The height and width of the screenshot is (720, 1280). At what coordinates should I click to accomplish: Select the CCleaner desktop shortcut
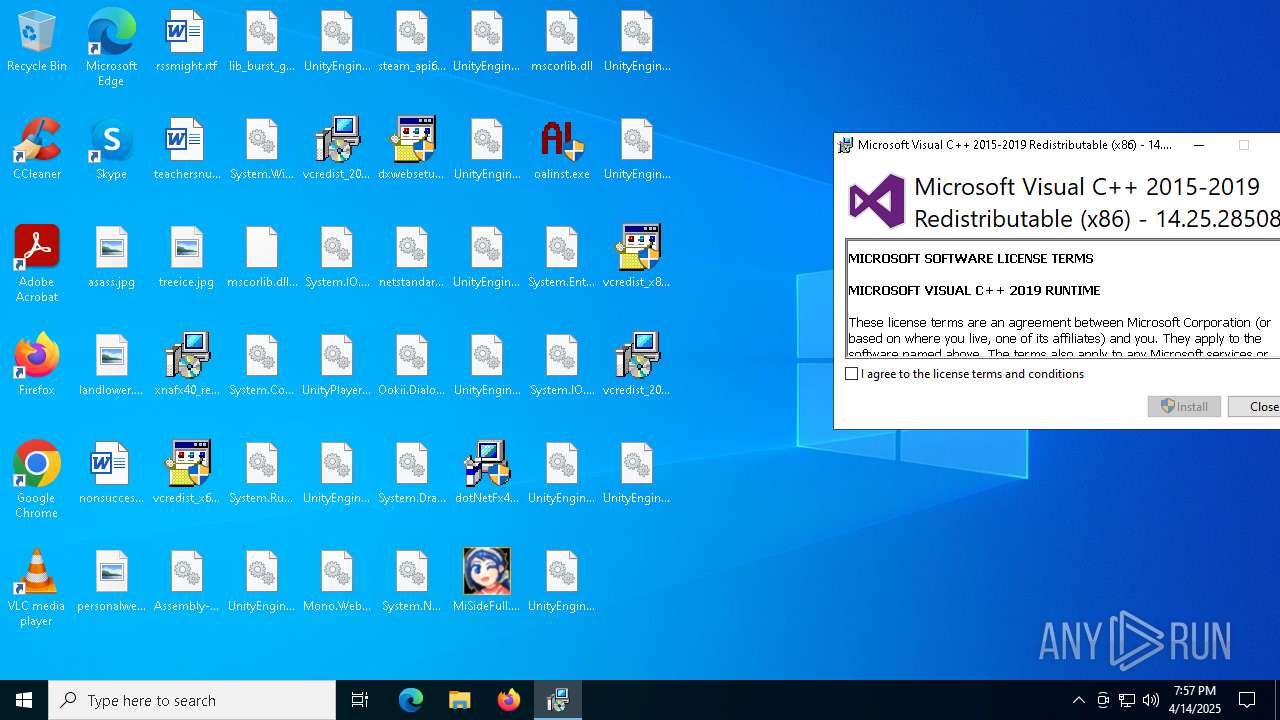pyautogui.click(x=37, y=150)
